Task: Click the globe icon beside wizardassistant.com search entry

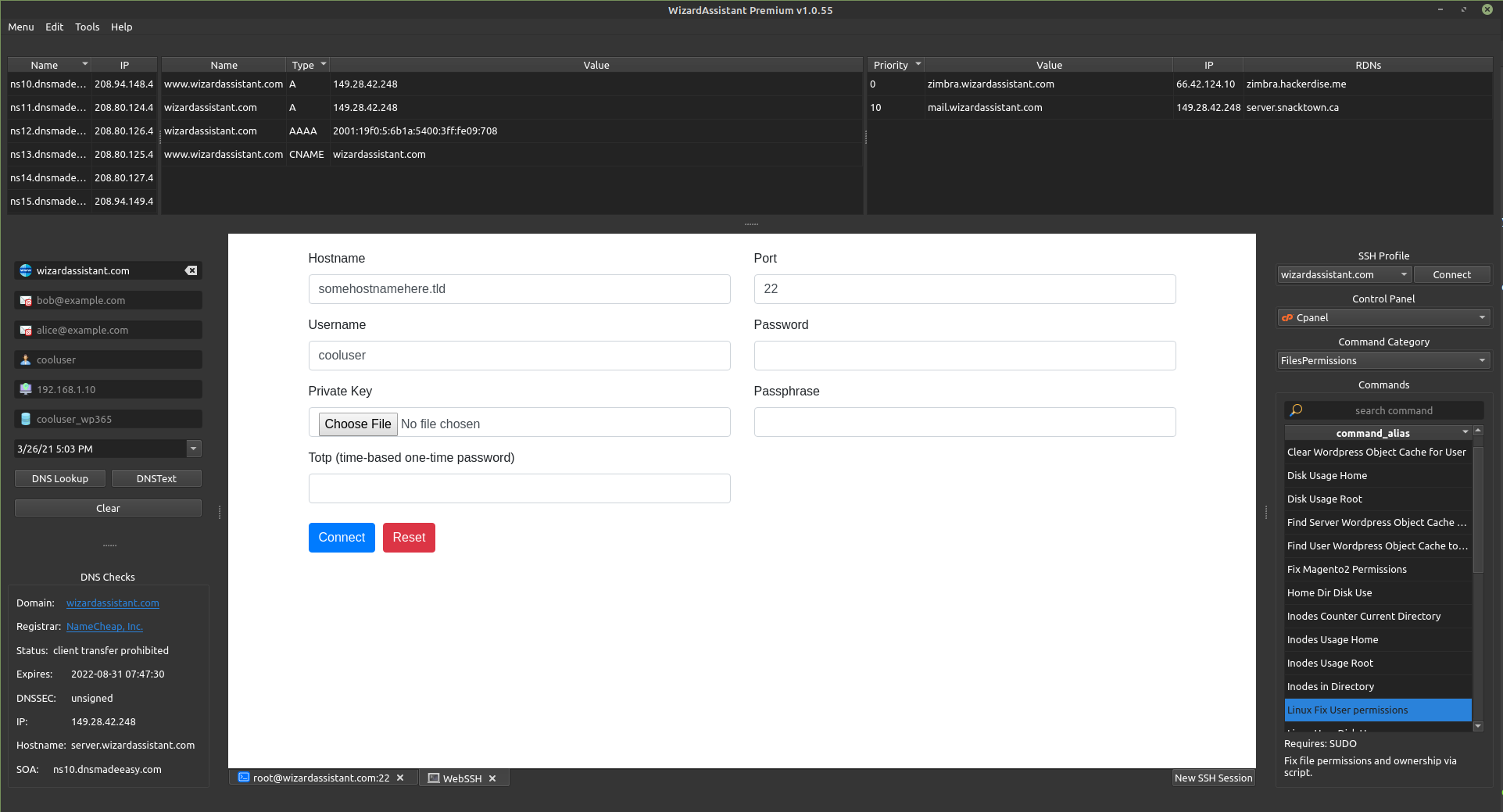Action: pos(26,270)
